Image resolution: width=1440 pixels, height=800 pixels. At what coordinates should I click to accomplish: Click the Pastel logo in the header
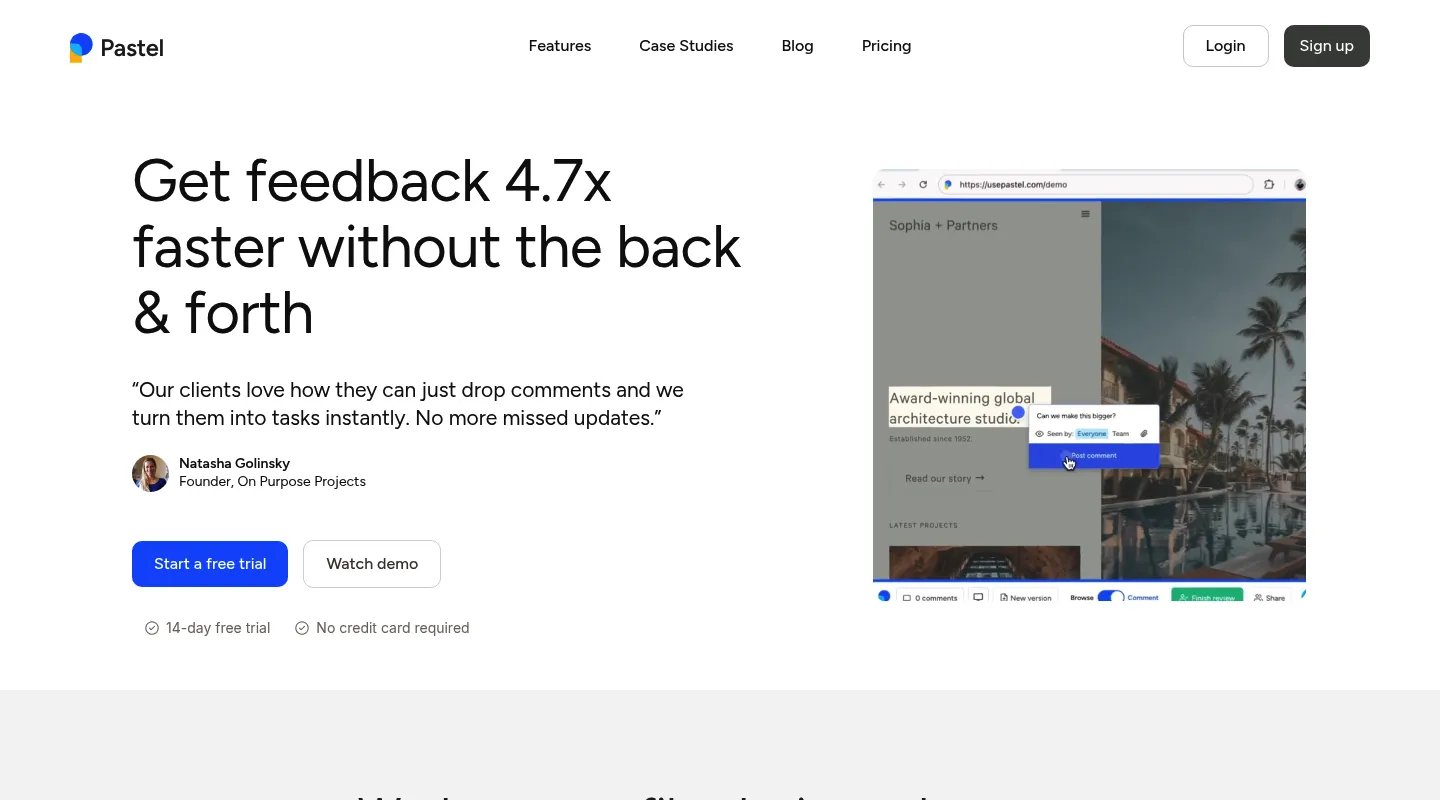[x=116, y=47]
